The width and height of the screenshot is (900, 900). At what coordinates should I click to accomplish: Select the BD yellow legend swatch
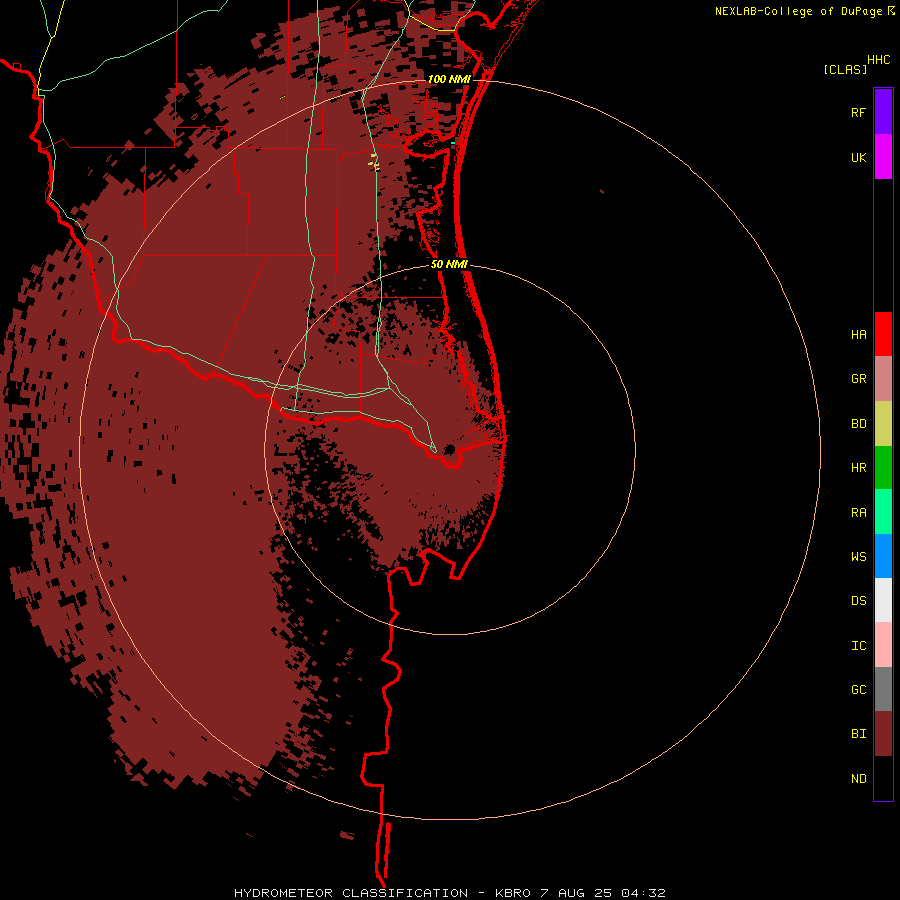point(883,424)
